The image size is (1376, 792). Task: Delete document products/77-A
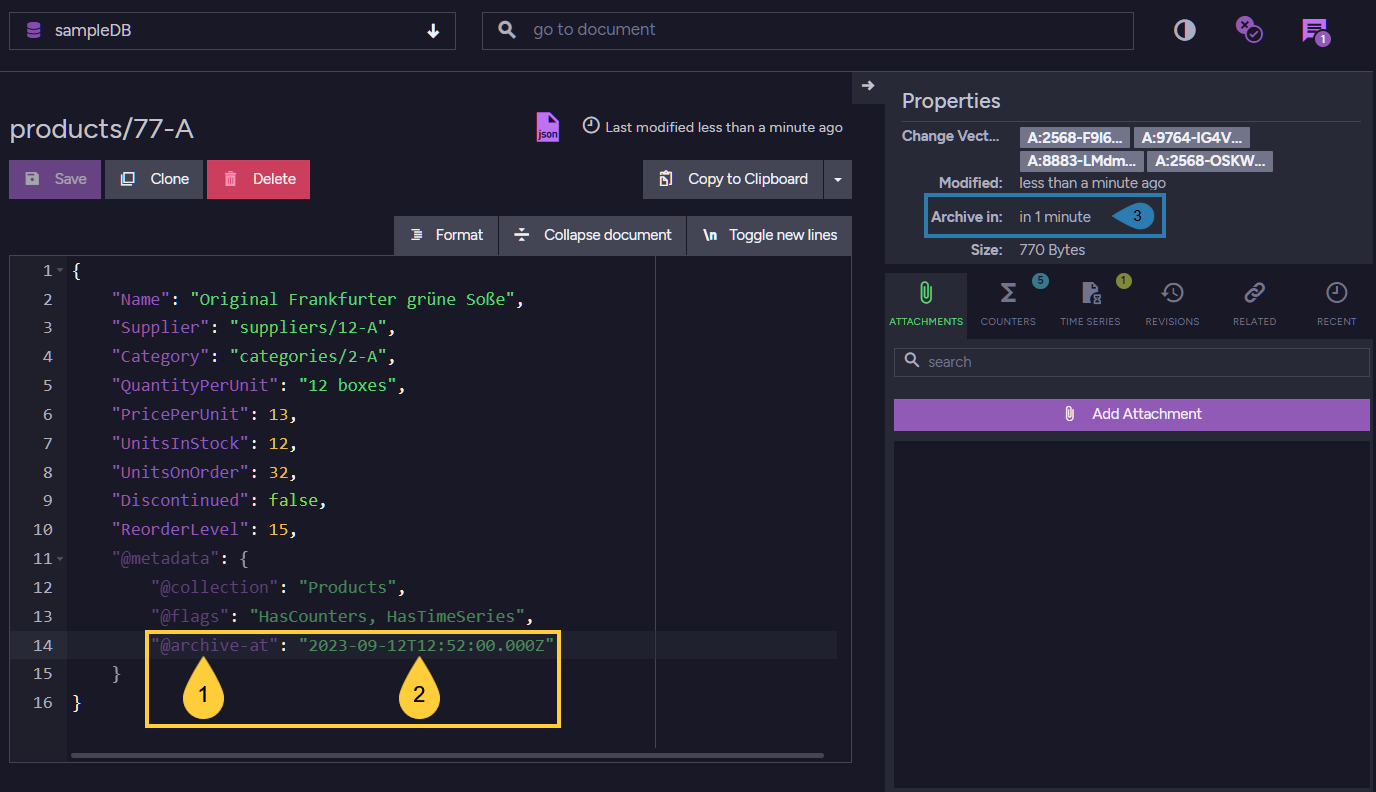pos(259,179)
